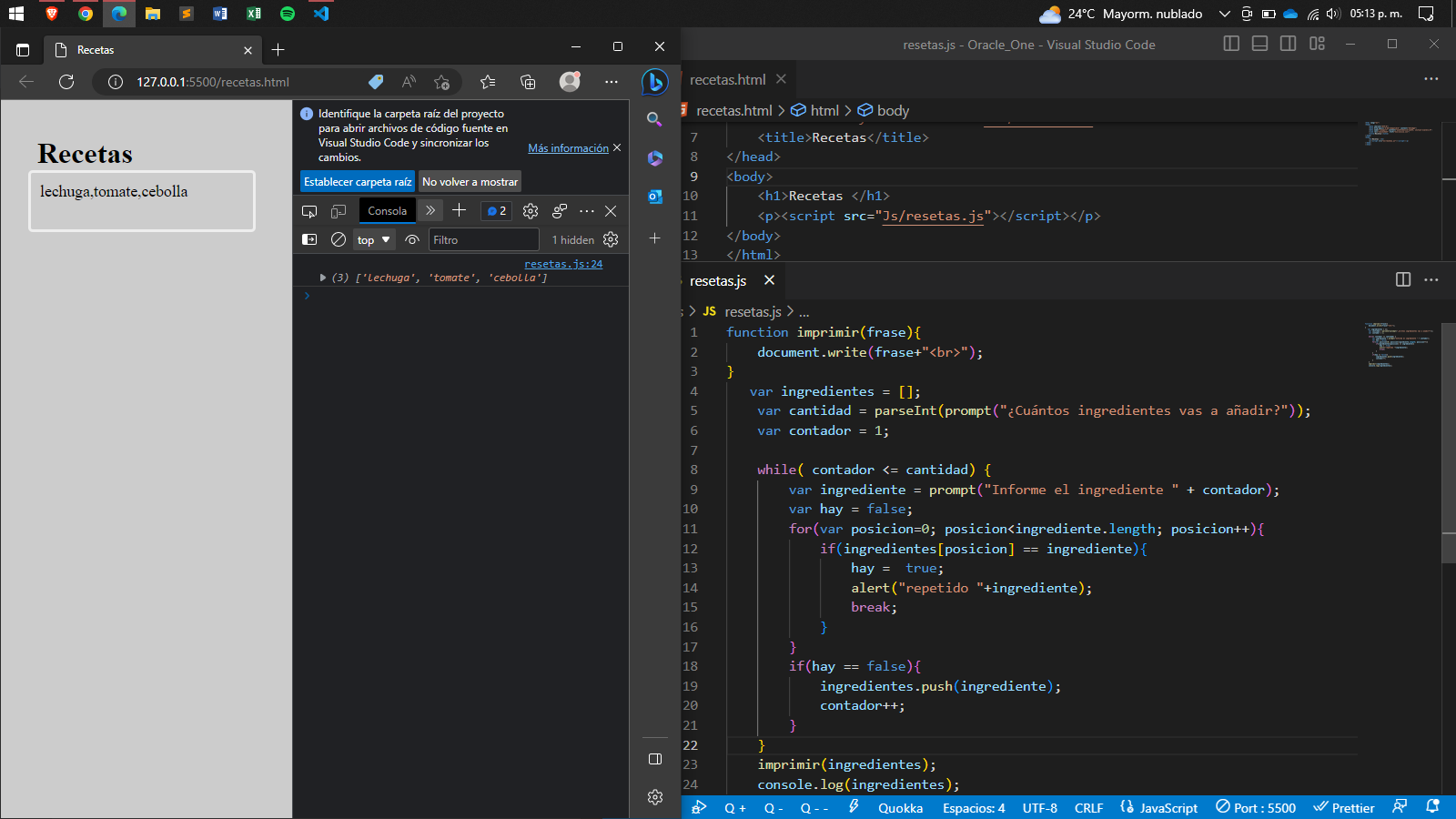Activate Read aloud icon in Edge address bar

pyautogui.click(x=409, y=82)
